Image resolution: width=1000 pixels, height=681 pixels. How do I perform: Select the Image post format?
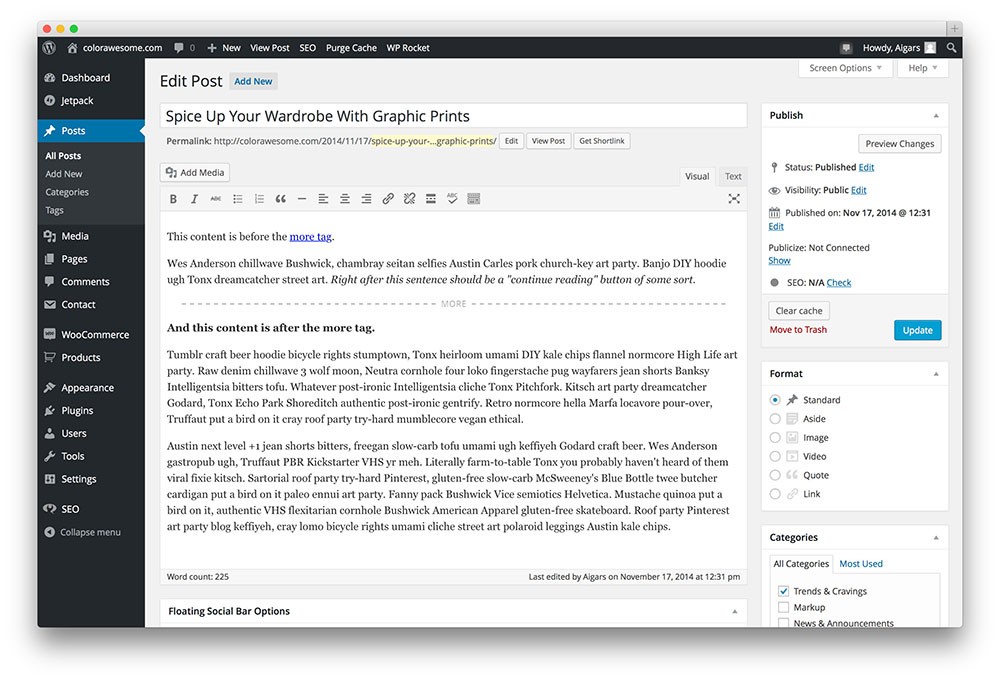click(x=775, y=437)
